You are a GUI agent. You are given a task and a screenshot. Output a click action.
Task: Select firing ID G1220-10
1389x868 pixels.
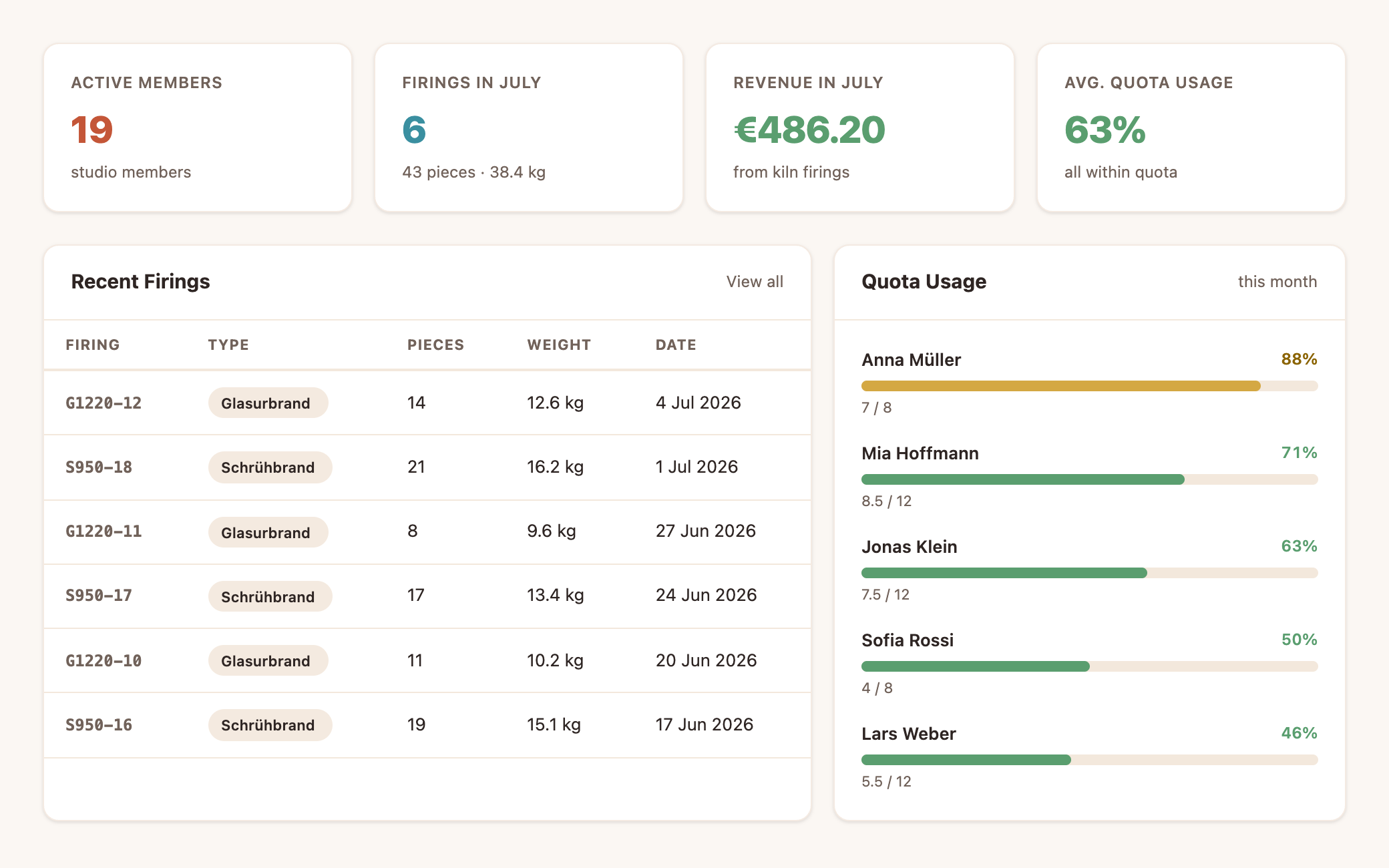tap(104, 660)
